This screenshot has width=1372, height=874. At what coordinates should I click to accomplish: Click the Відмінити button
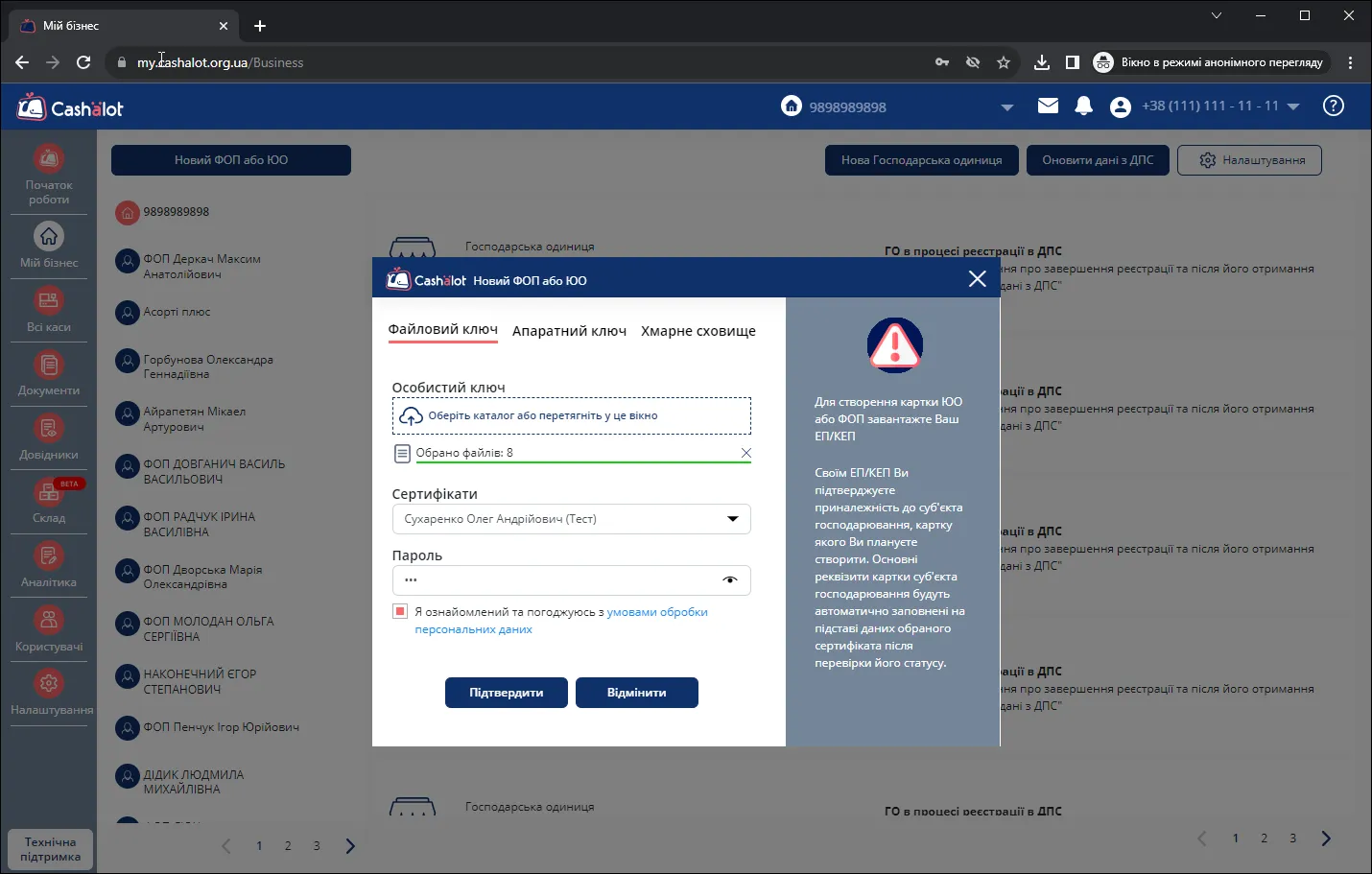[637, 693]
